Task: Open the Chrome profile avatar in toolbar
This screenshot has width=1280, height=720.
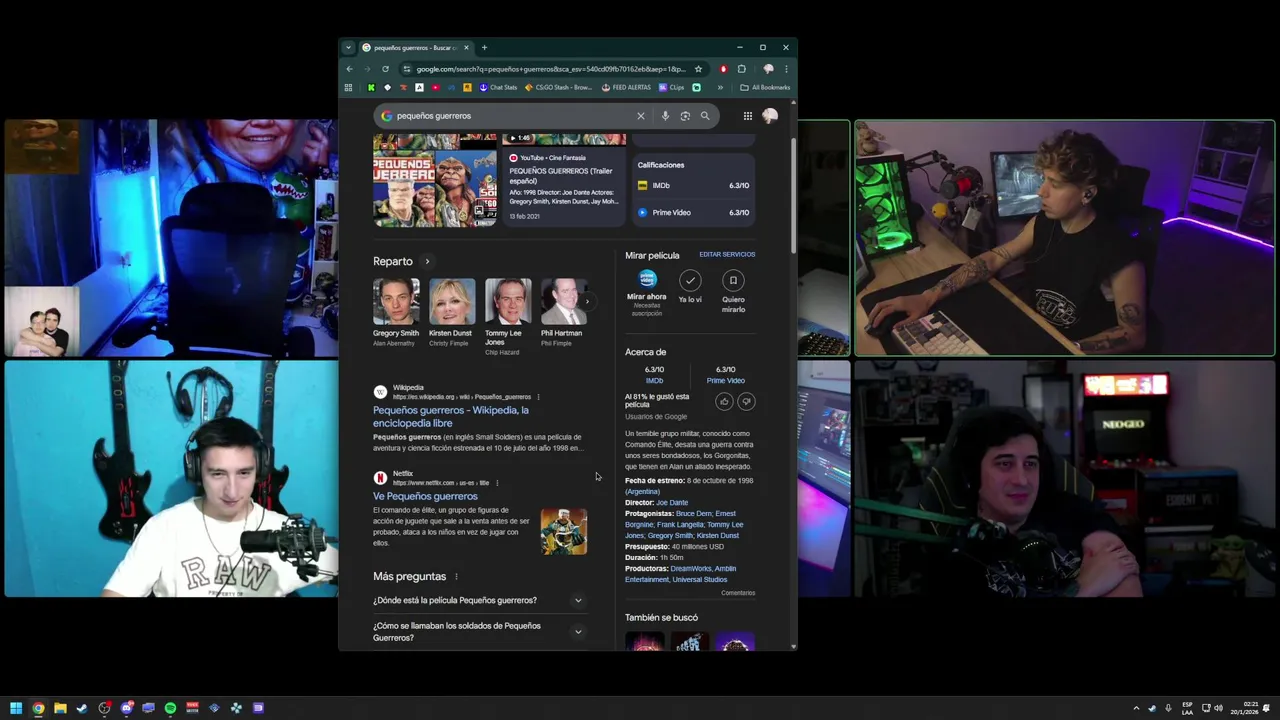Action: [768, 69]
